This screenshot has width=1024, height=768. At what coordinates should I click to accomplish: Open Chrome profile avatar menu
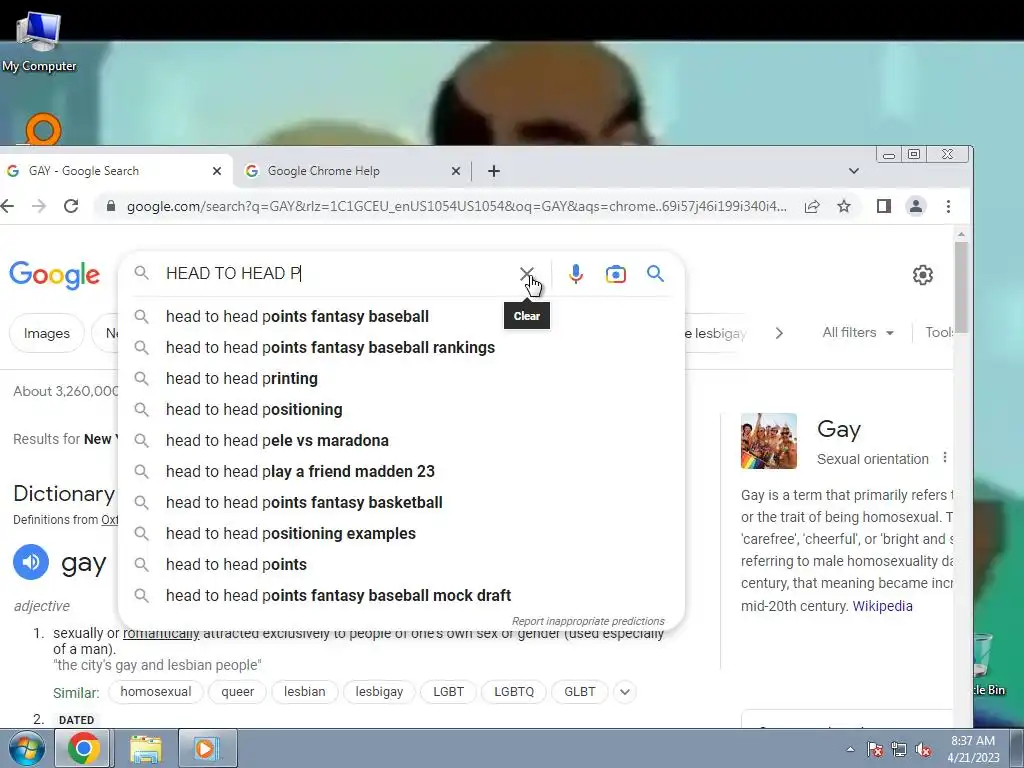[x=916, y=206]
